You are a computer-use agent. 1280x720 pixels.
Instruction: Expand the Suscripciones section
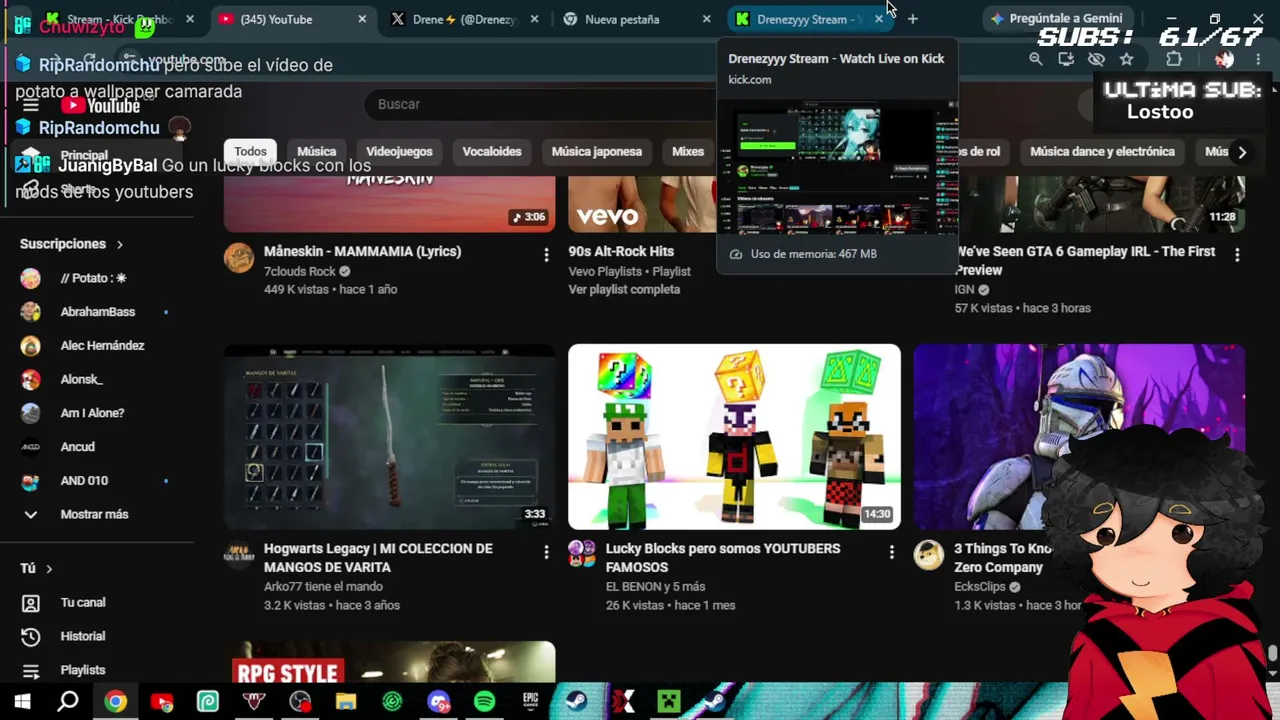point(71,244)
